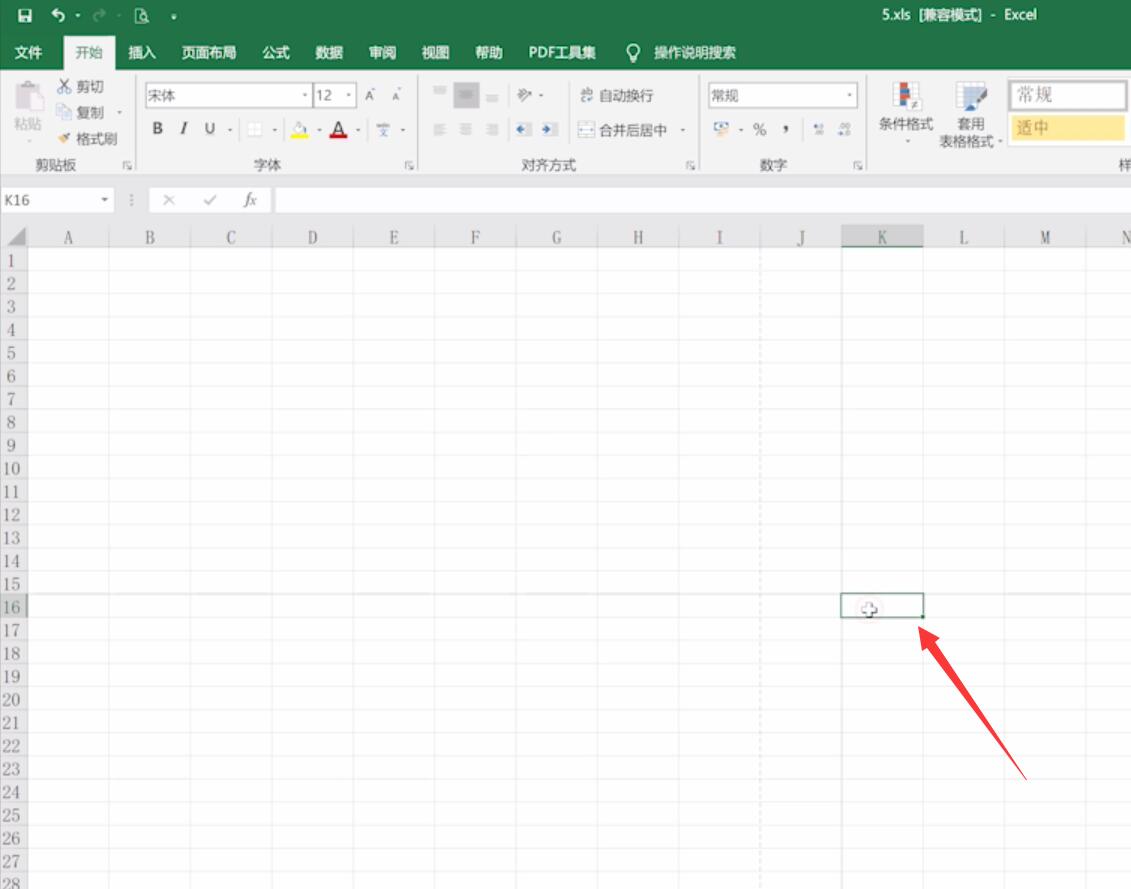This screenshot has width=1131, height=889.
Task: Expand the font color dropdown arrow
Action: pos(358,130)
